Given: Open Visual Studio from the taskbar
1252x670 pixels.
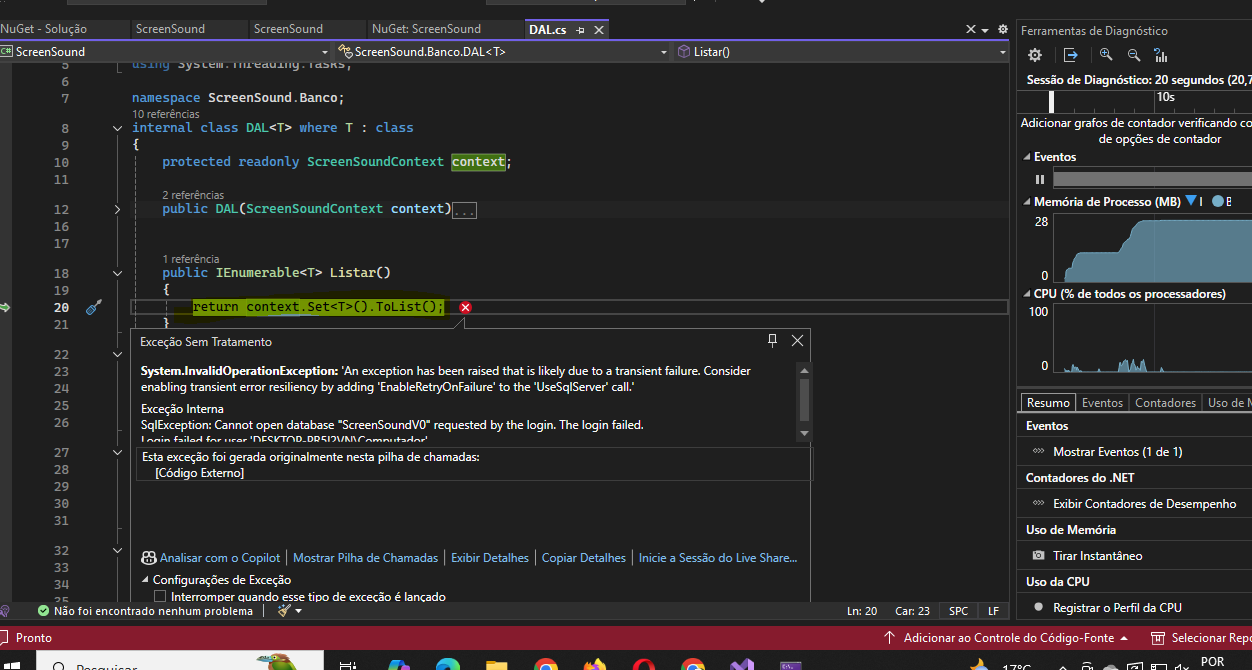Looking at the screenshot, I should pos(741,664).
